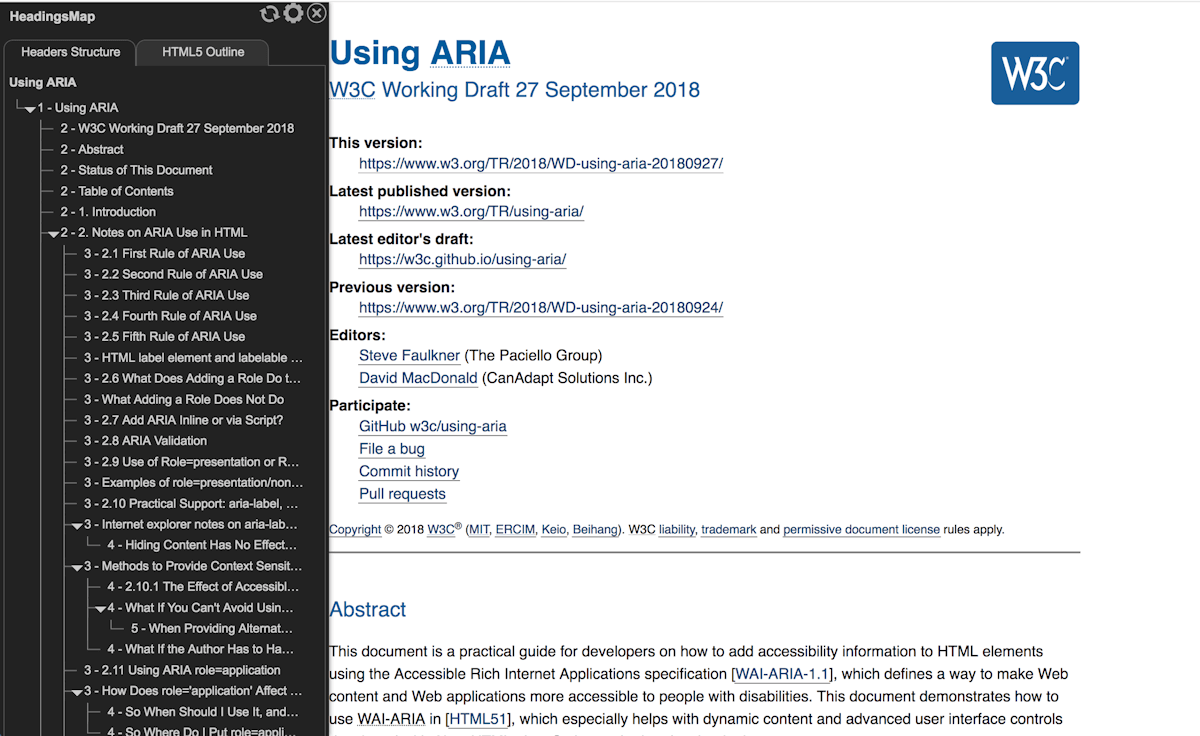The image size is (1200, 736).
Task: Open David MacDonald editor link
Action: (418, 378)
